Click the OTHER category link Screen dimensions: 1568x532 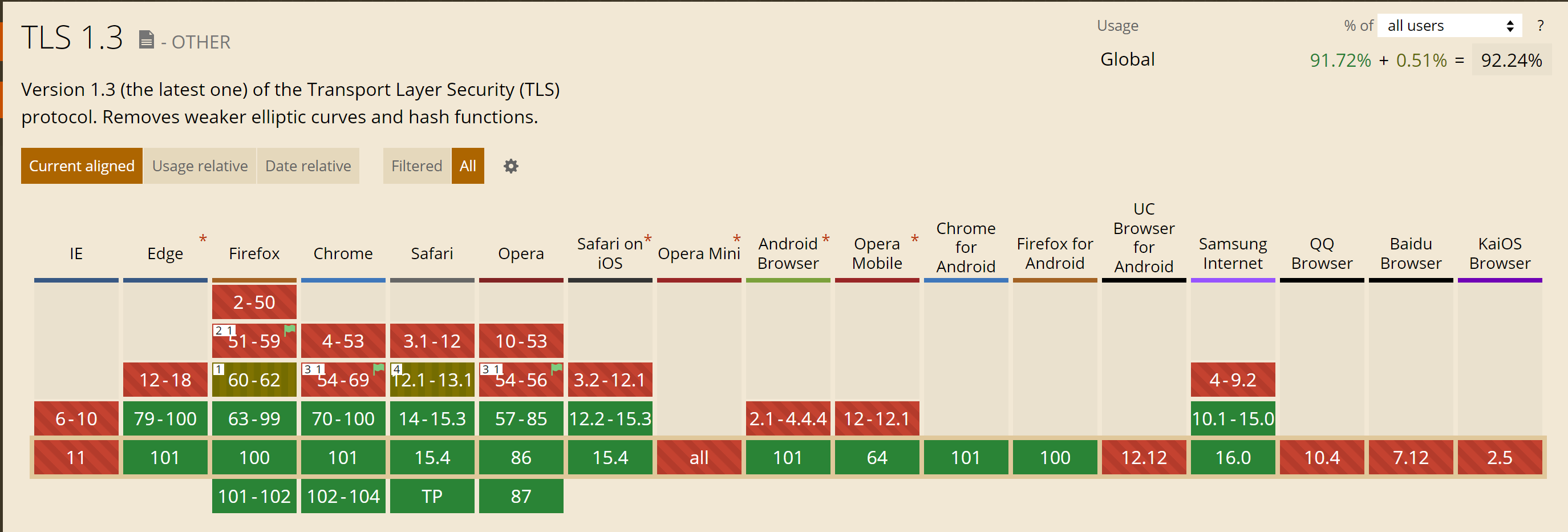(x=201, y=42)
